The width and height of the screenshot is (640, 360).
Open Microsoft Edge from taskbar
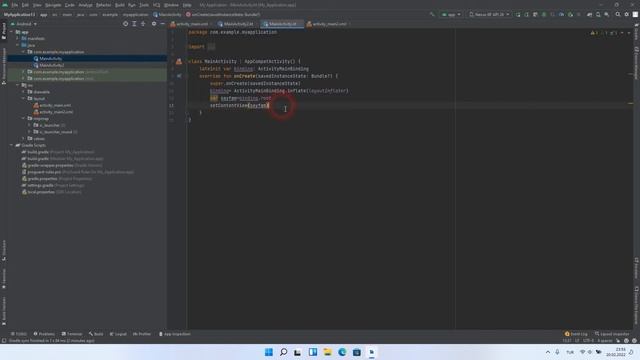pos(342,352)
